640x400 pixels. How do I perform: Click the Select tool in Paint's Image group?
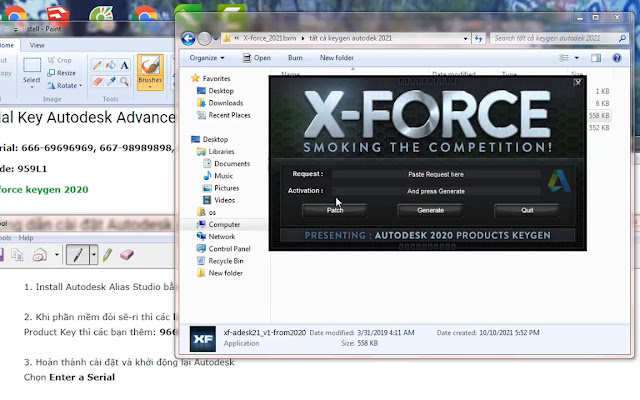tap(31, 72)
